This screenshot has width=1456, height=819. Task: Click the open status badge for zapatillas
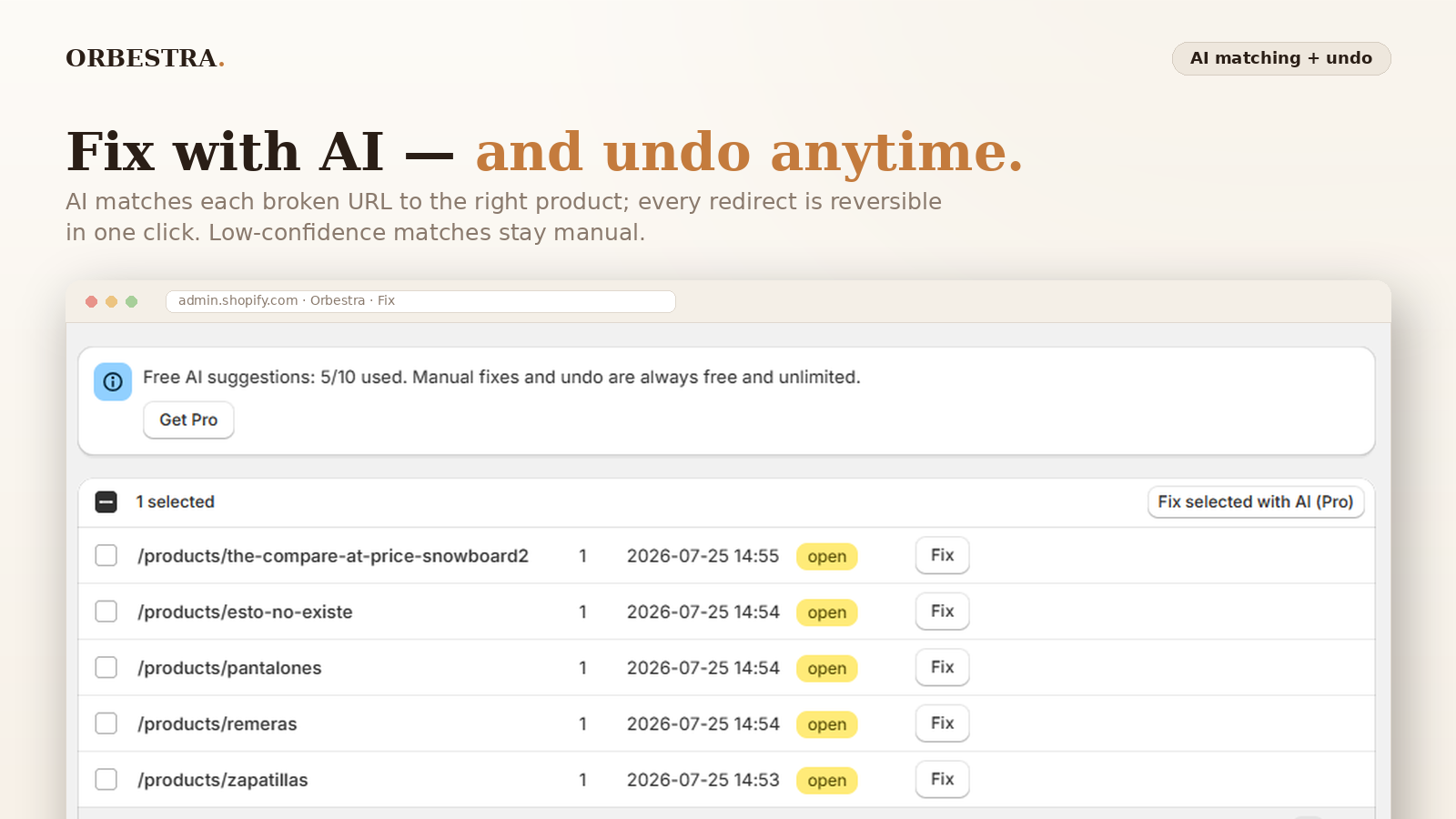tap(827, 780)
